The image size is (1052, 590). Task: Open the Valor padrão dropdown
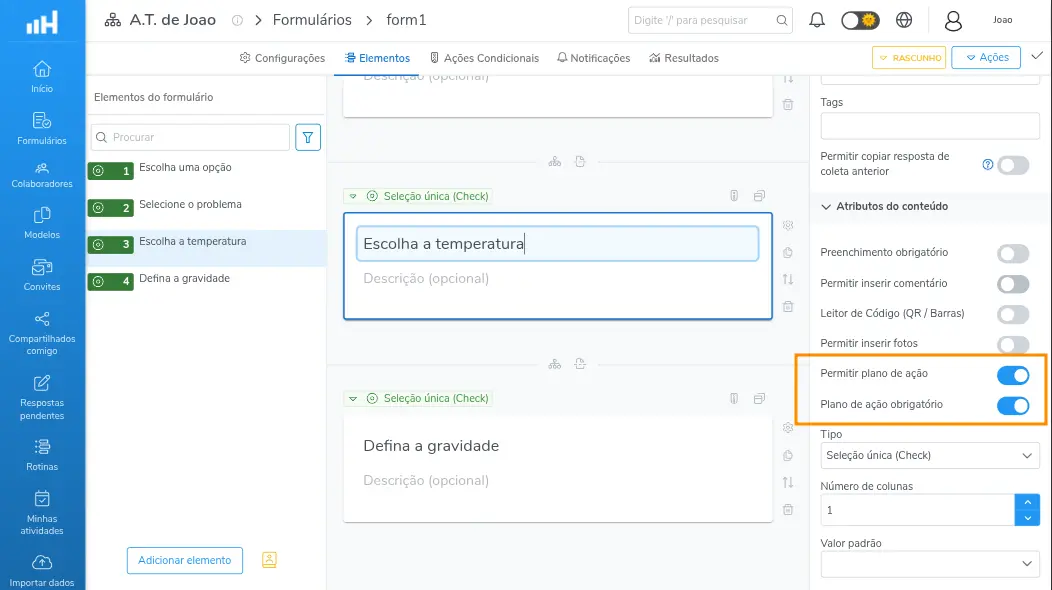(x=930, y=564)
